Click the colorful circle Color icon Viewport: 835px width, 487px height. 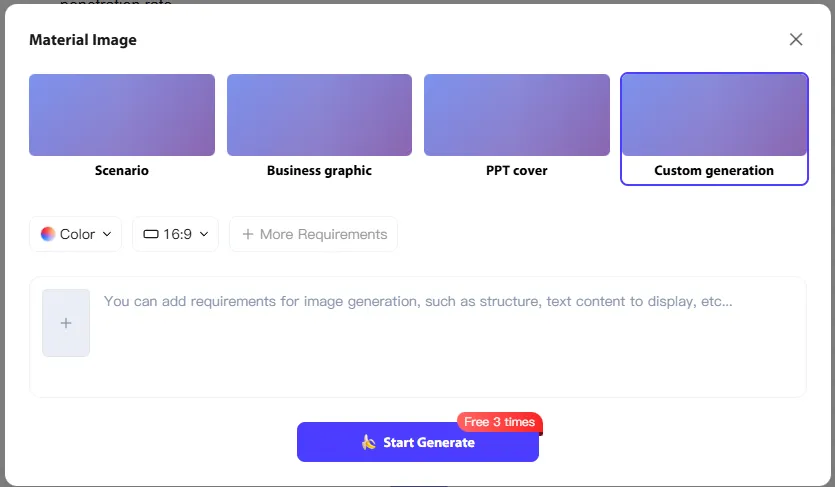47,234
